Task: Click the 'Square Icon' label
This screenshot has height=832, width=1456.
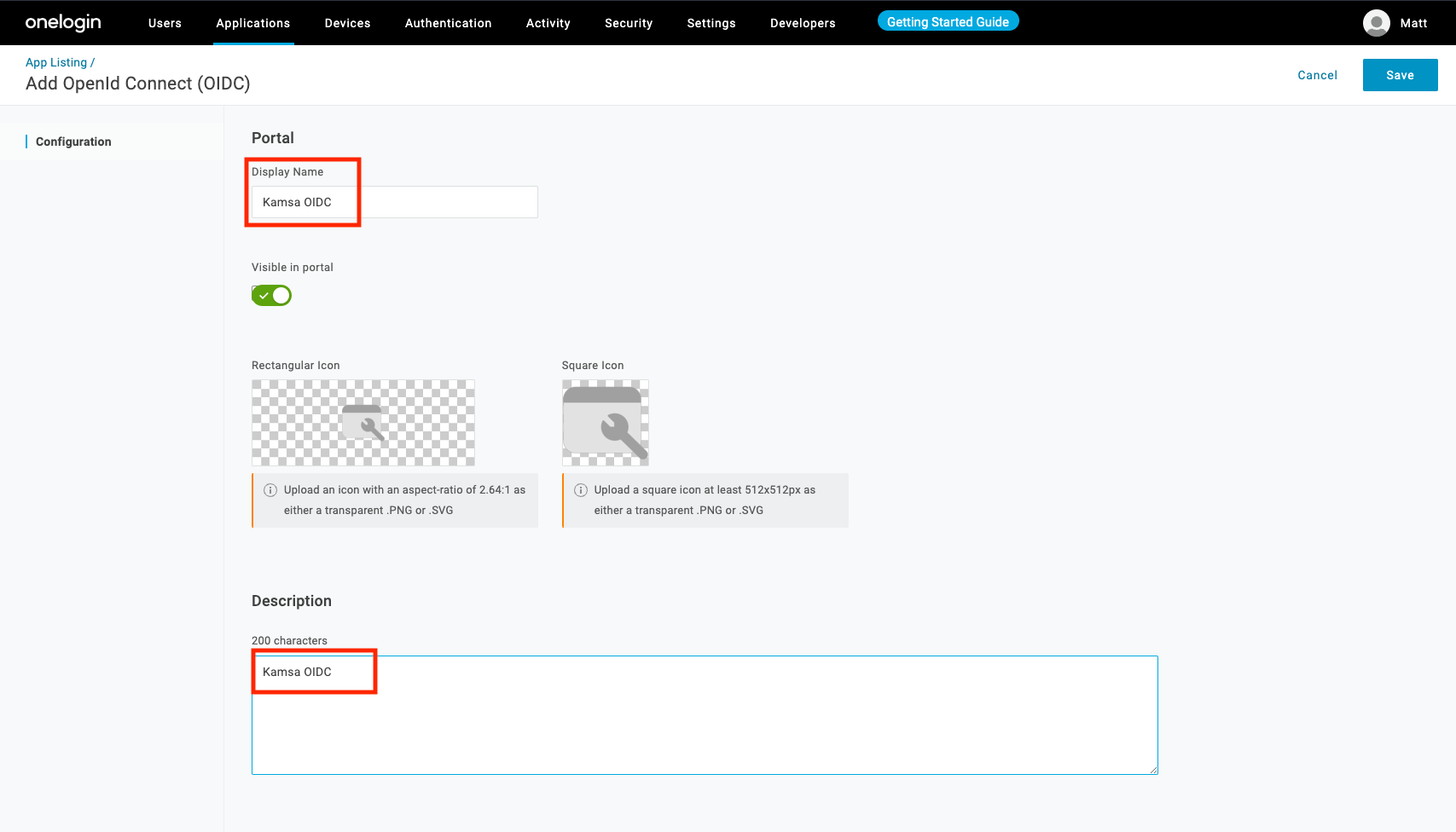Action: (x=593, y=365)
